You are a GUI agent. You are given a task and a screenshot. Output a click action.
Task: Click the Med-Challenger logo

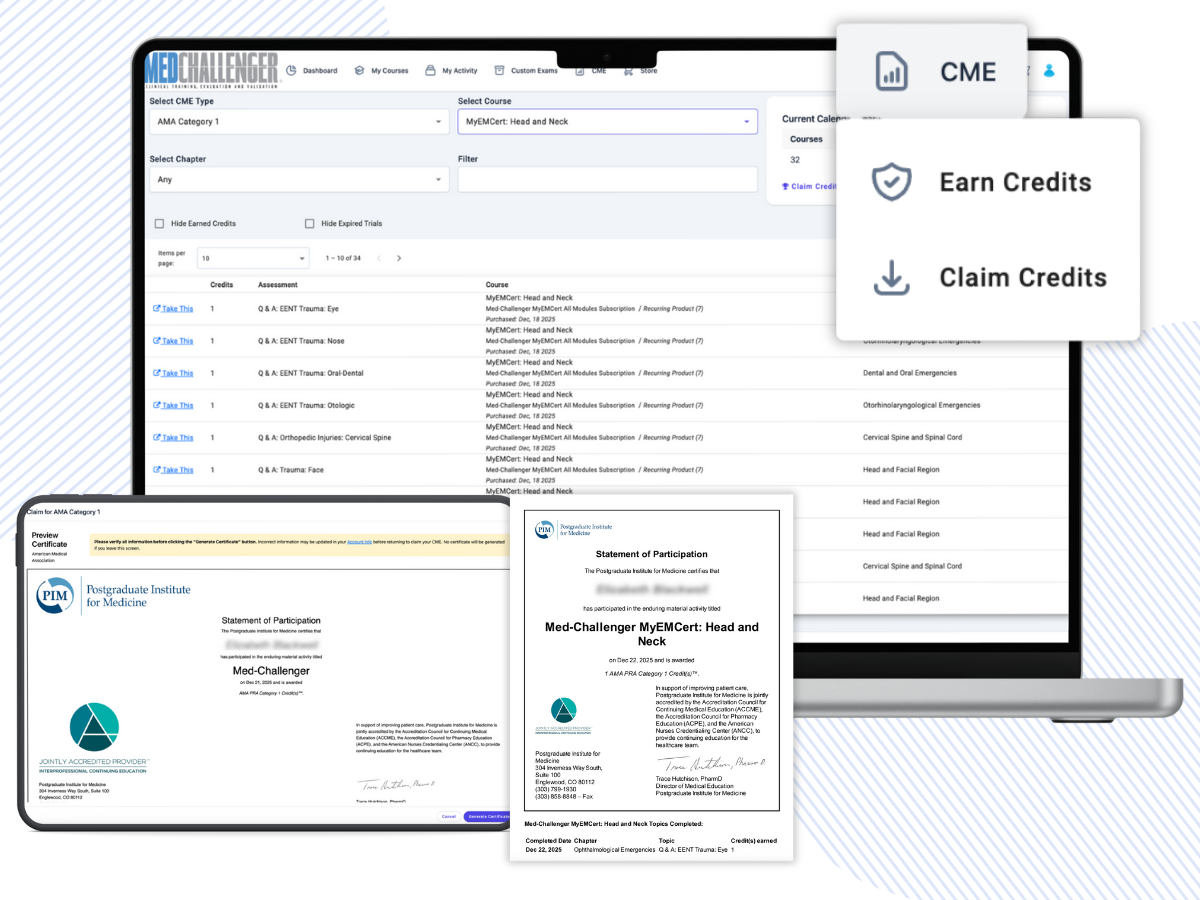[211, 70]
